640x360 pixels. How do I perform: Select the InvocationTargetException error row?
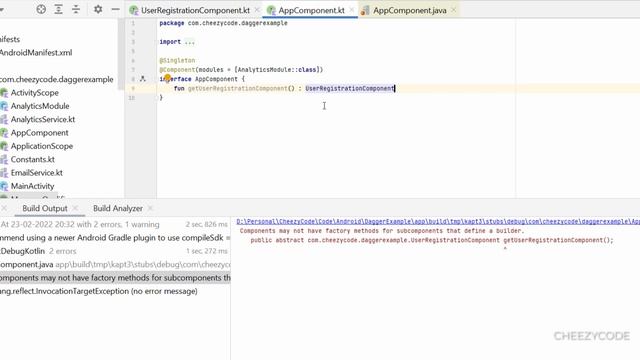tap(115, 291)
